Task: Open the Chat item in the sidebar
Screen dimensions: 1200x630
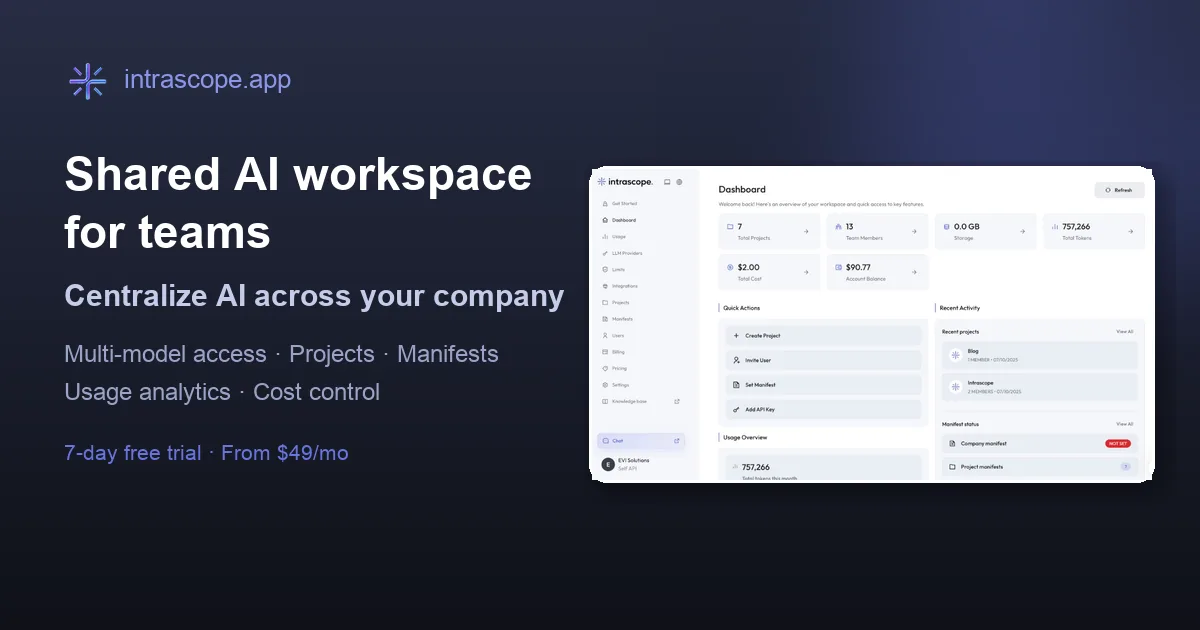Action: pos(641,440)
